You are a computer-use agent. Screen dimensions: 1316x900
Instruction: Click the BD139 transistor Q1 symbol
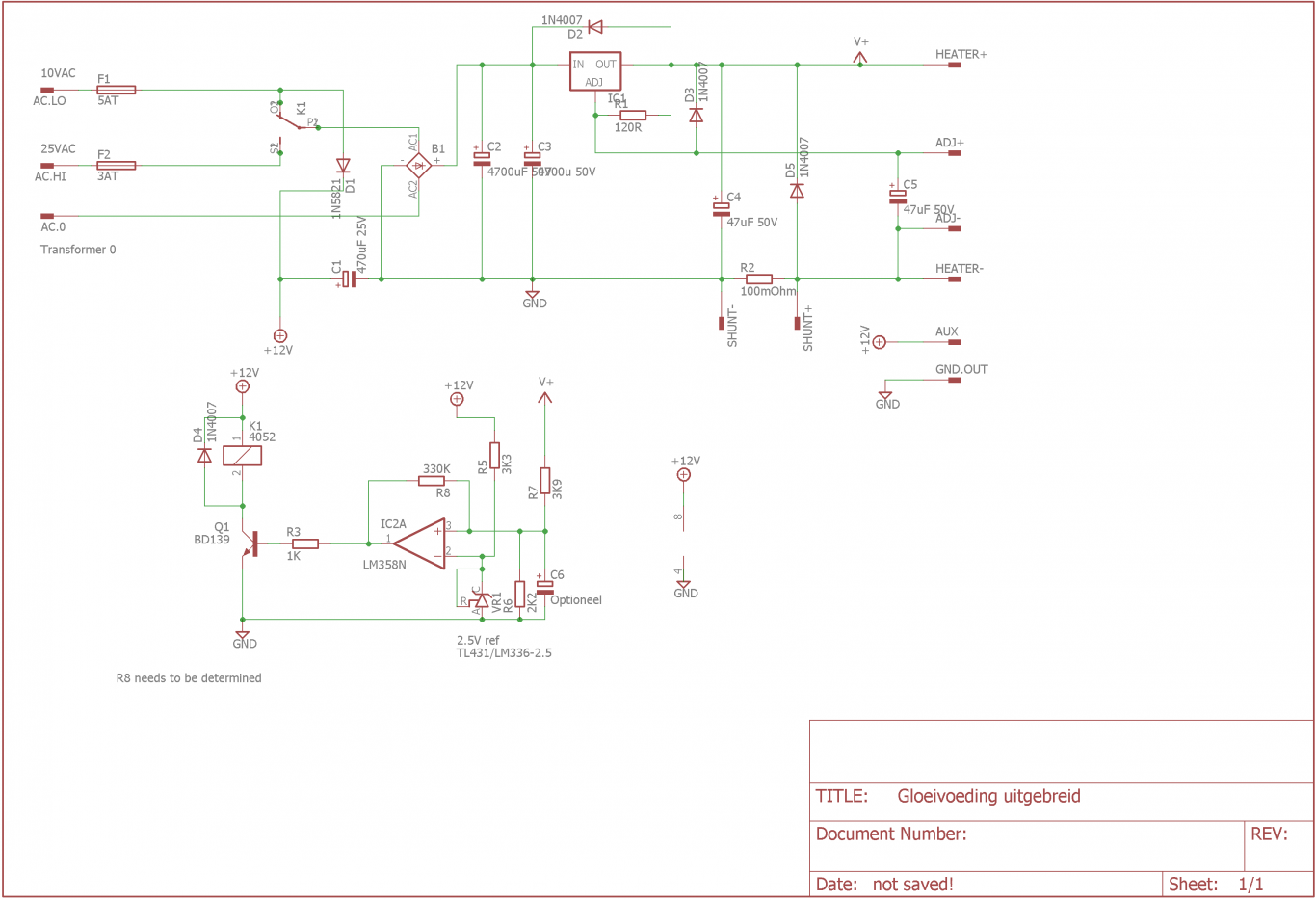point(250,543)
